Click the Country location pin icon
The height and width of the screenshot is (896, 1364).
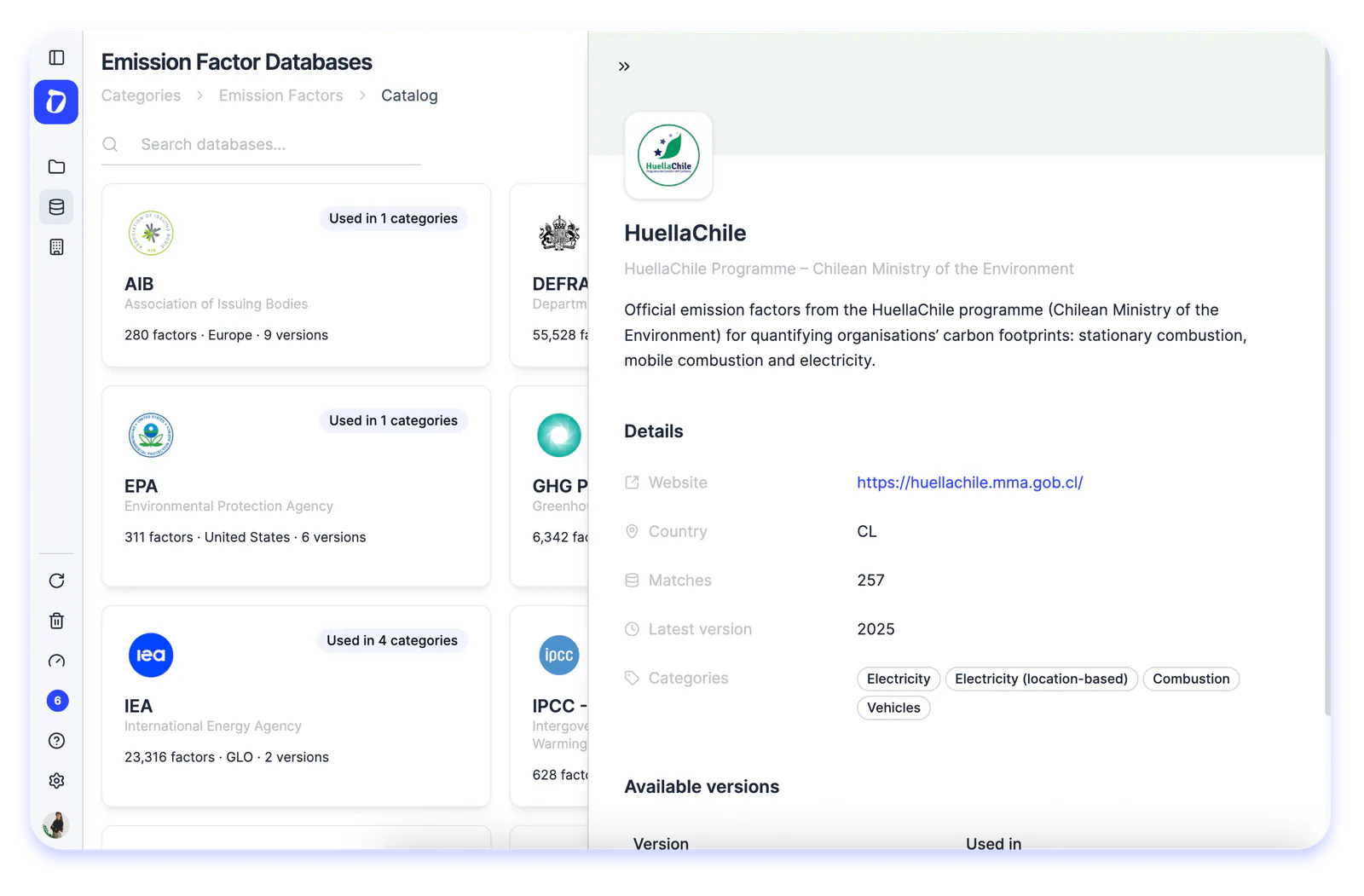632,531
